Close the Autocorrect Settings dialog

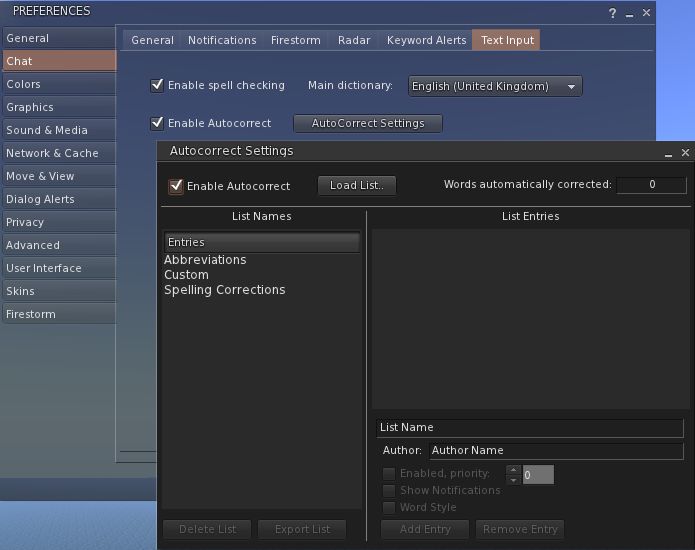[x=685, y=153]
